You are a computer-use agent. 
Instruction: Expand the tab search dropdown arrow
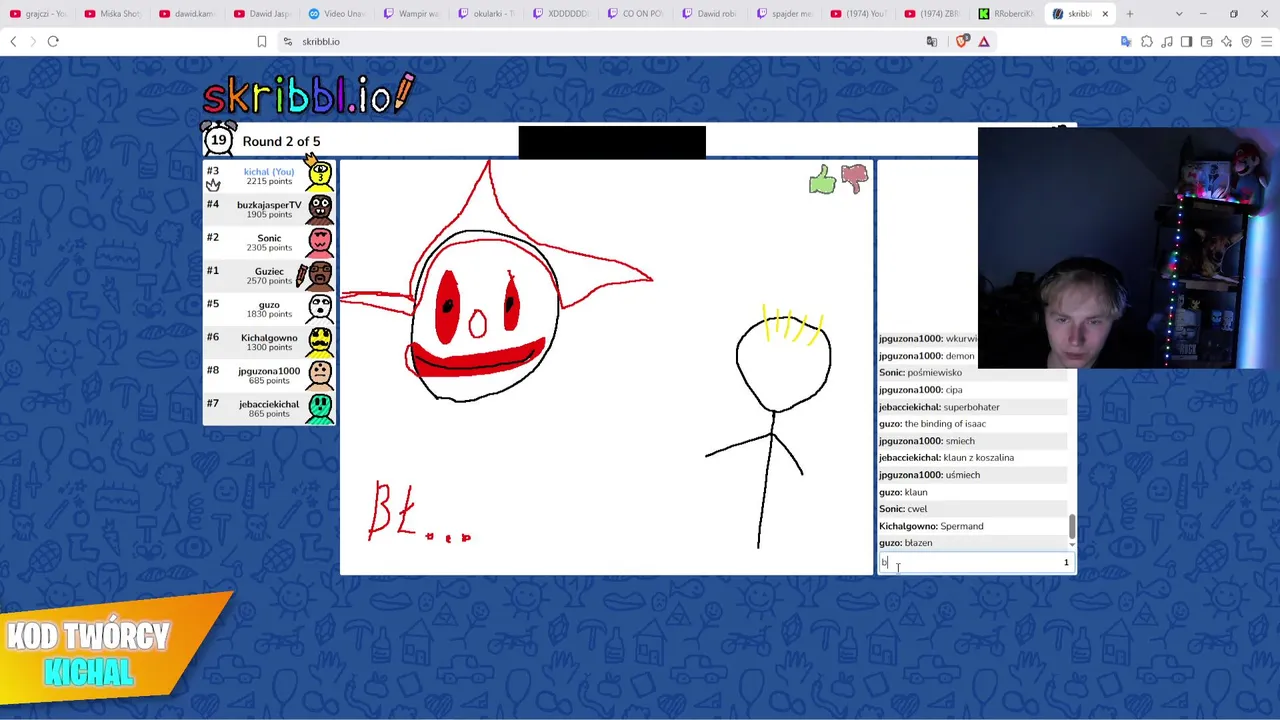1179,14
